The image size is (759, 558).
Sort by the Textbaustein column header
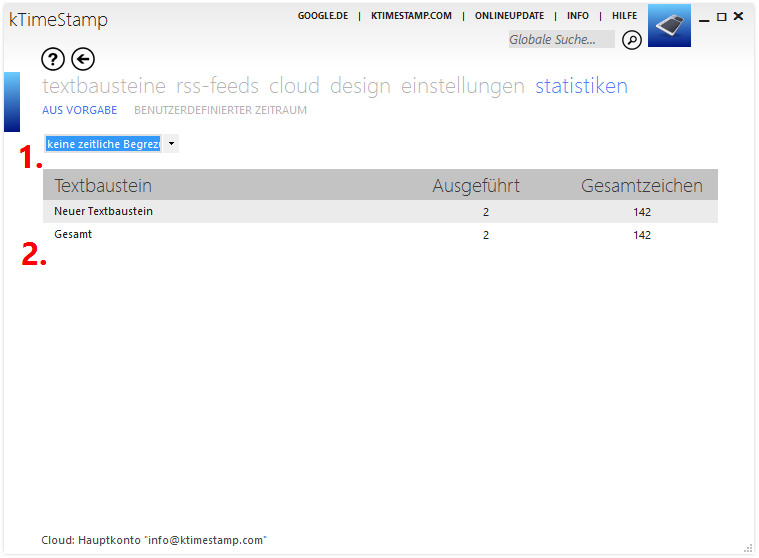coord(103,186)
